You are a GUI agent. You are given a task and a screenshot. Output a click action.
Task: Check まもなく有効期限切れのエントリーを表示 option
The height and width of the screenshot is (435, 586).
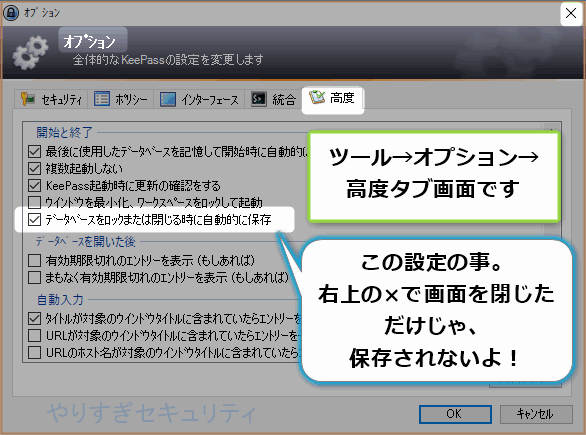click(x=34, y=277)
